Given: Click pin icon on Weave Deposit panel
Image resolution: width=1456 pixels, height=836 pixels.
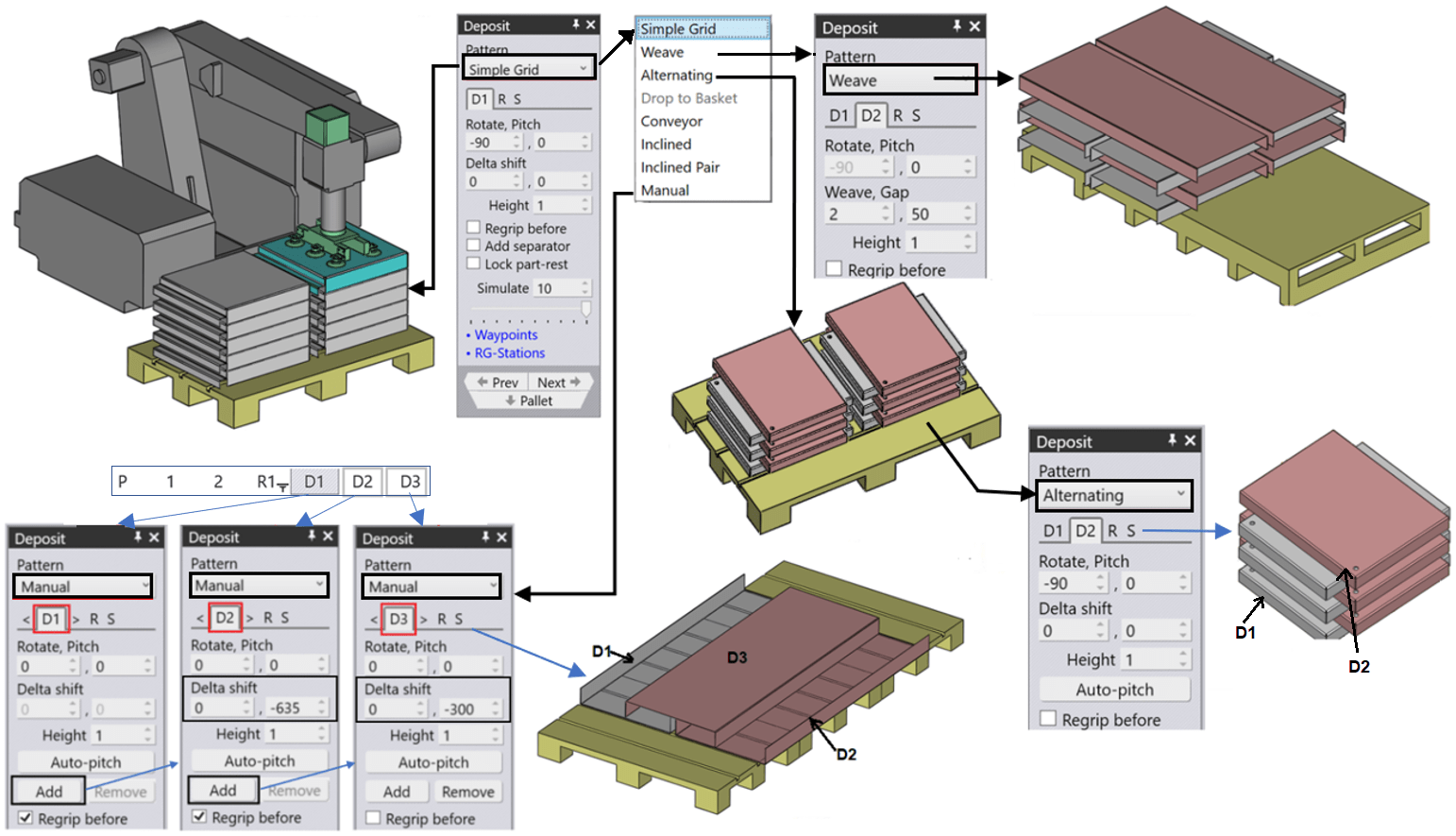Looking at the screenshot, I should coord(957,26).
